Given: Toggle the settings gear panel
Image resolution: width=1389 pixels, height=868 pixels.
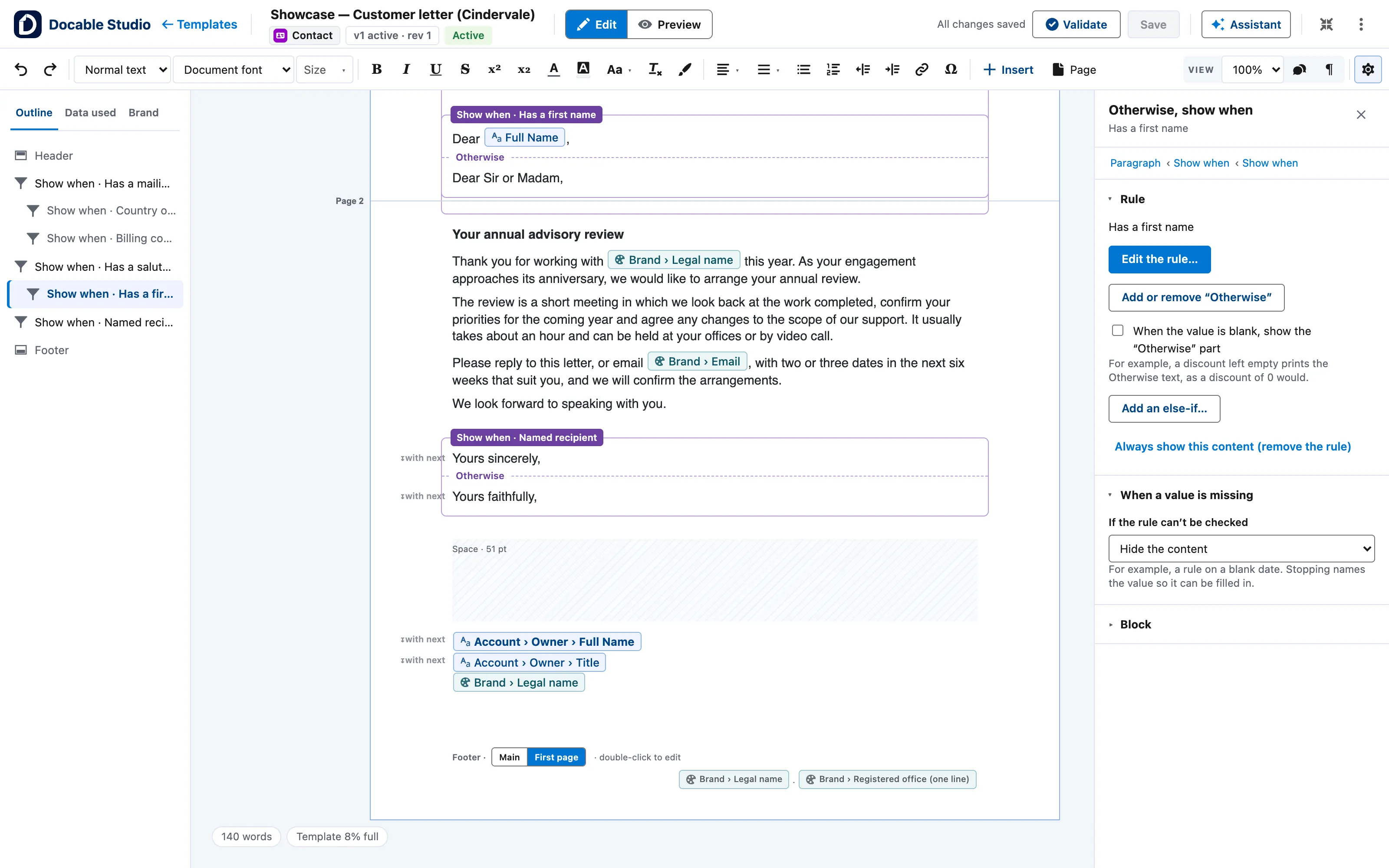Looking at the screenshot, I should pos(1368,69).
